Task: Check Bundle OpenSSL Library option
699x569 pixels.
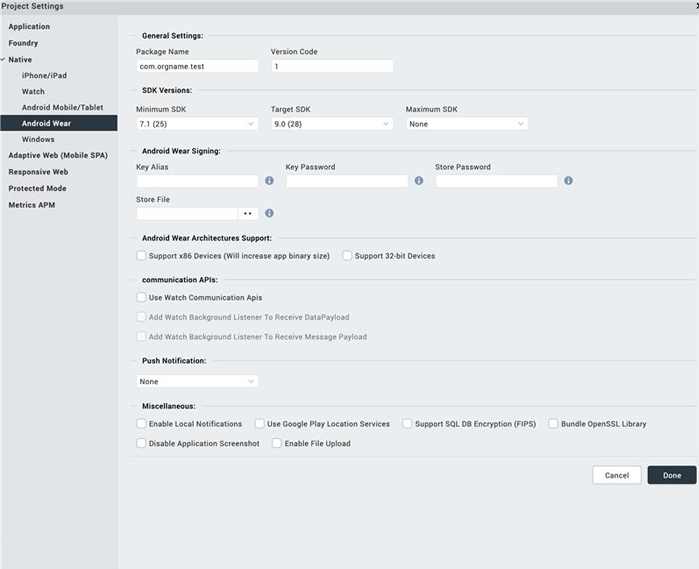Action: [x=553, y=424]
